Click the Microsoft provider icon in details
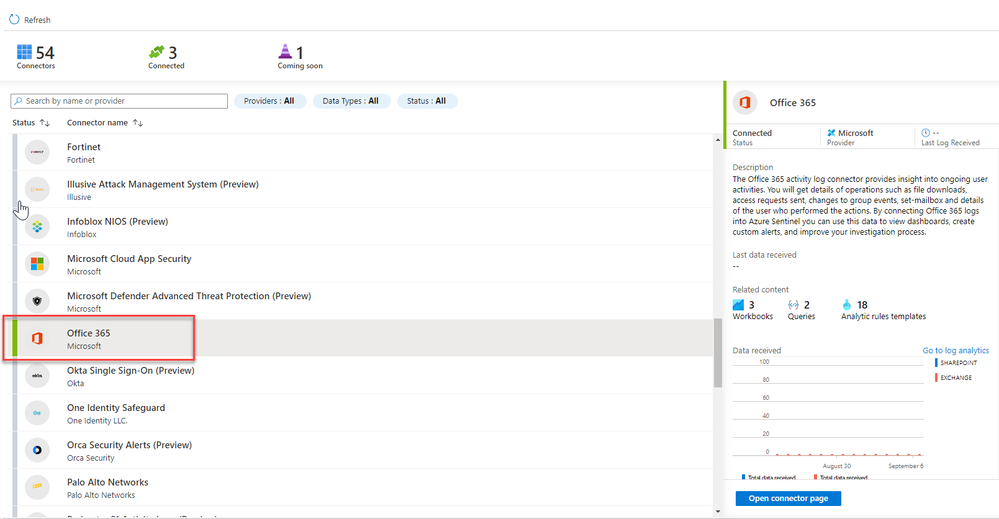The width and height of the screenshot is (999, 519). tap(831, 132)
